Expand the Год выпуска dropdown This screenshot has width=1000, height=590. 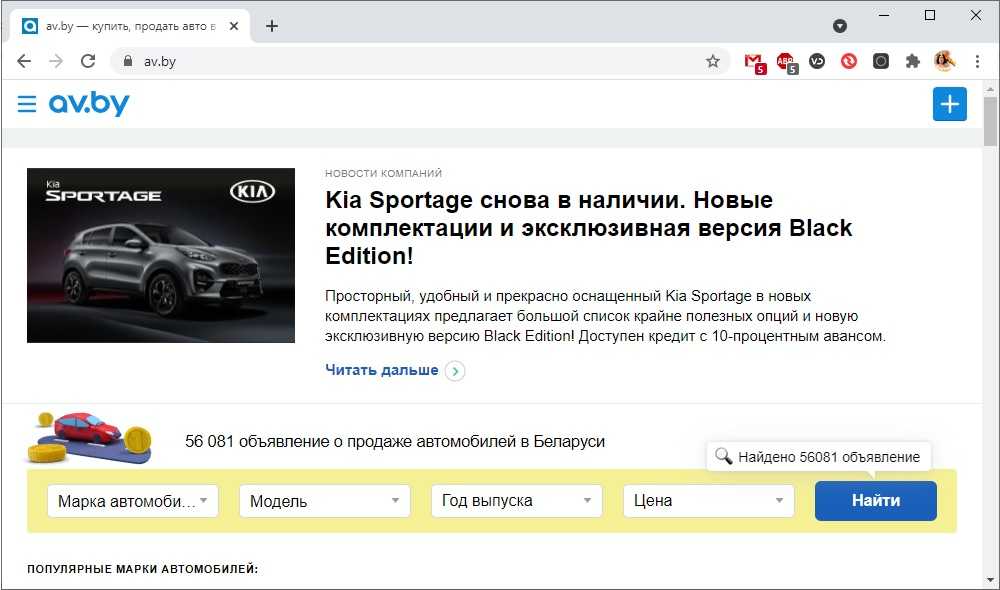tap(516, 501)
